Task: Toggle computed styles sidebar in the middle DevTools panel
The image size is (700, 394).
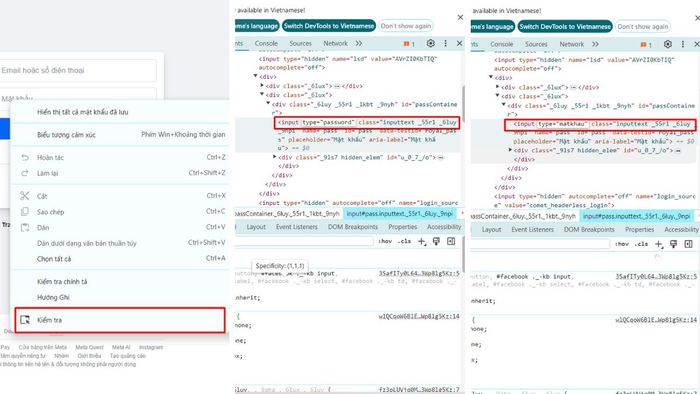Action: [451, 241]
